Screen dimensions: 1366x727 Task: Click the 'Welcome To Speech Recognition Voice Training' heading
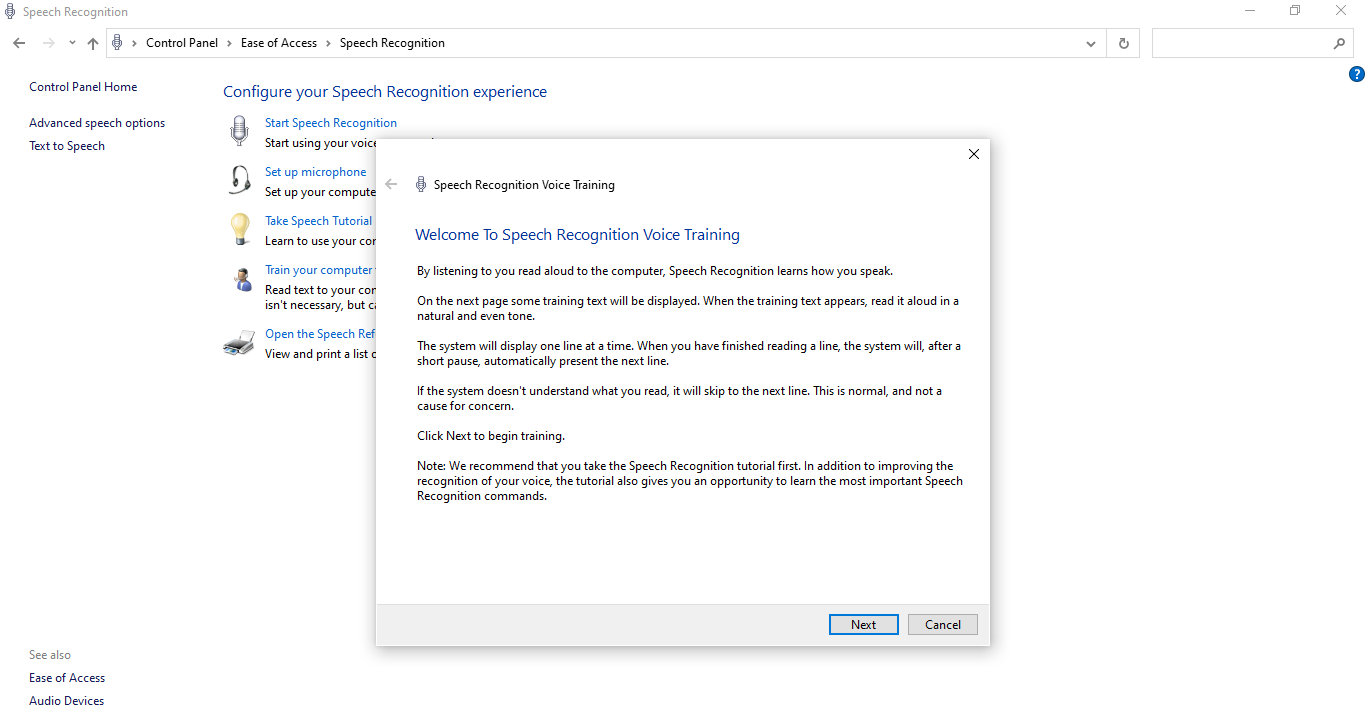pyautogui.click(x=577, y=235)
